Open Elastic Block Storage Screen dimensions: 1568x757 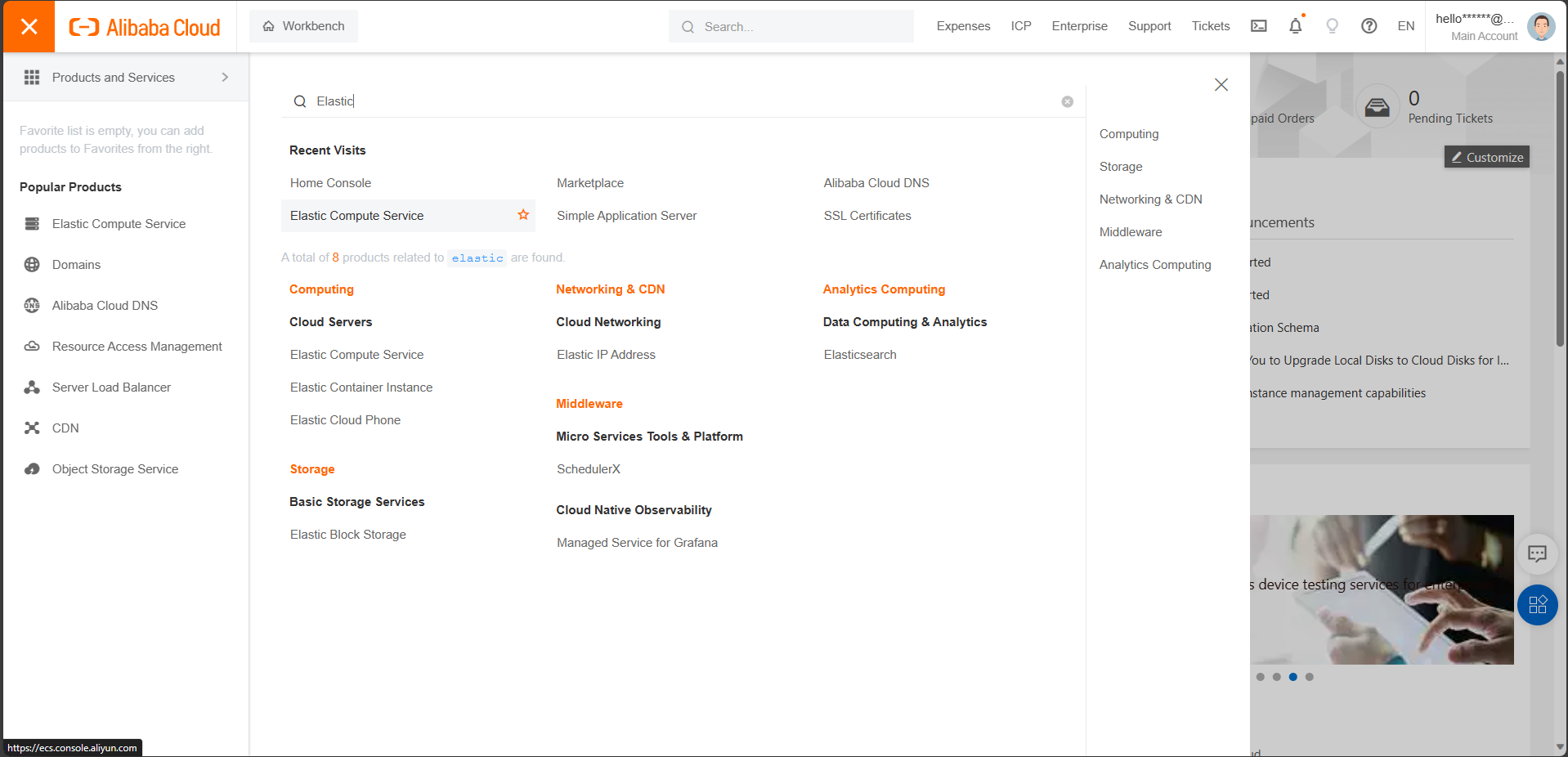click(347, 535)
